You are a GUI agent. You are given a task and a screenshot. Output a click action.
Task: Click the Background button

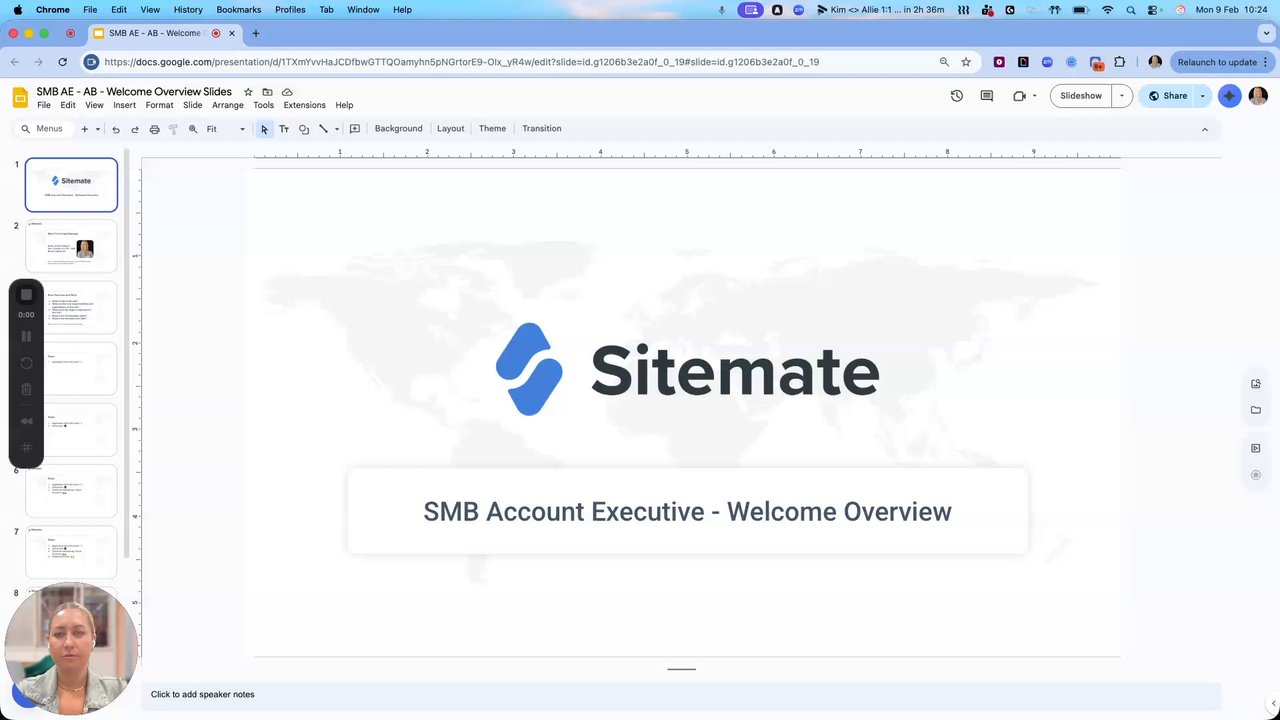398,129
